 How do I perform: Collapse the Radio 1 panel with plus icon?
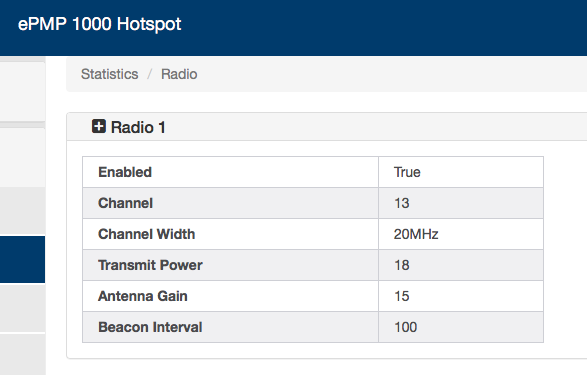pyautogui.click(x=99, y=126)
